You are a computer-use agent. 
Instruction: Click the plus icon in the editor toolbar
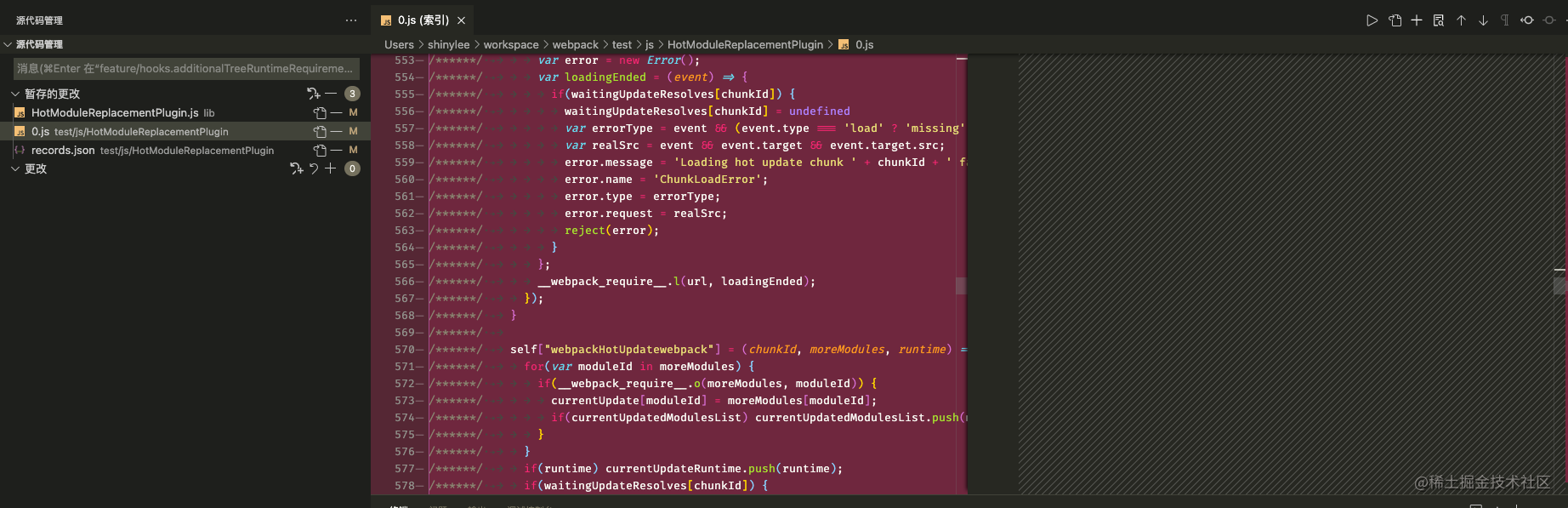[1417, 20]
